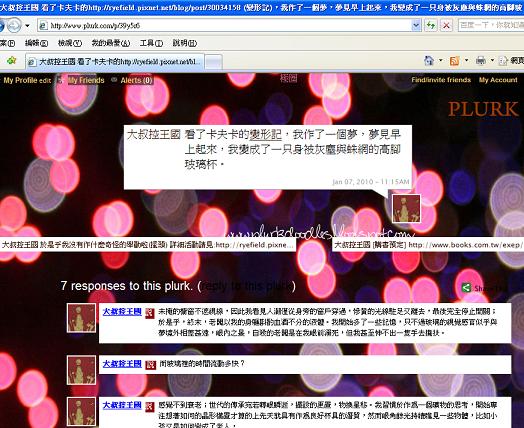Click the green refresh page button
The width and height of the screenshot is (524, 428).
pos(431,25)
